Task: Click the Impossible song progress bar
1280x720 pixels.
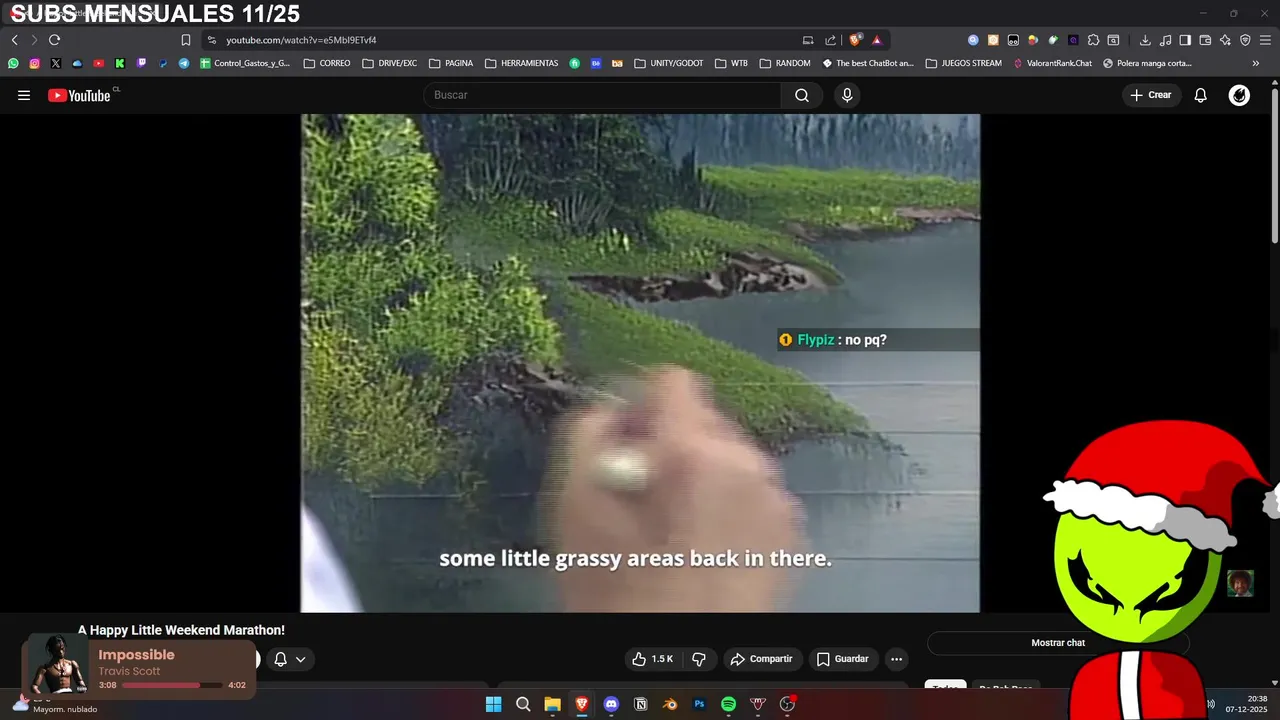Action: point(172,685)
